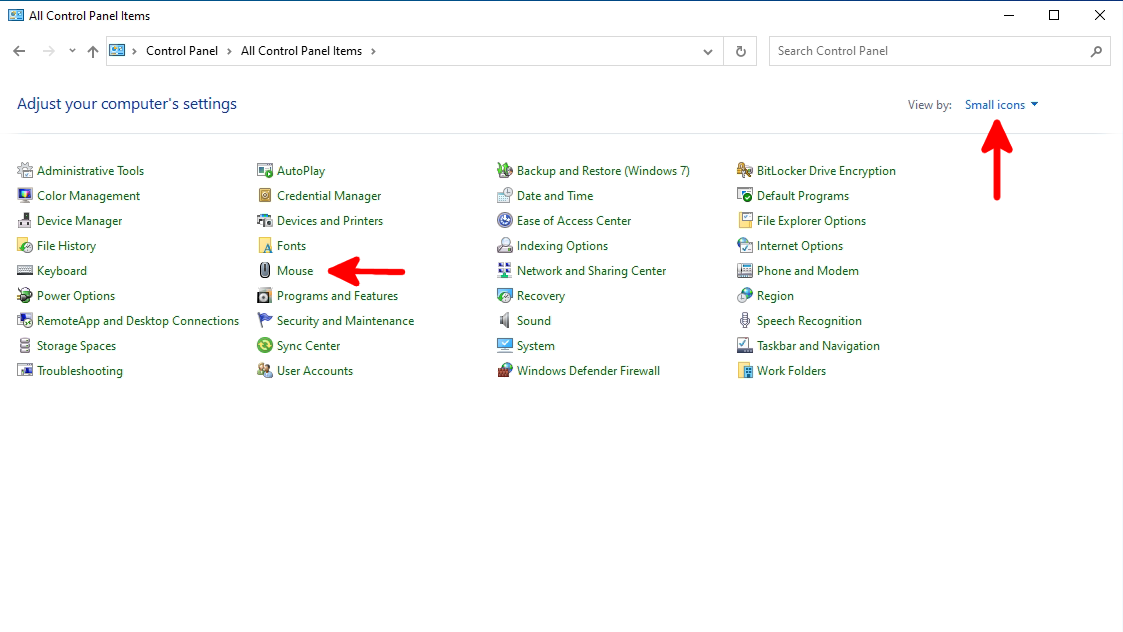
Task: Open the Keyboard icon
Action: pyautogui.click(x=25, y=270)
